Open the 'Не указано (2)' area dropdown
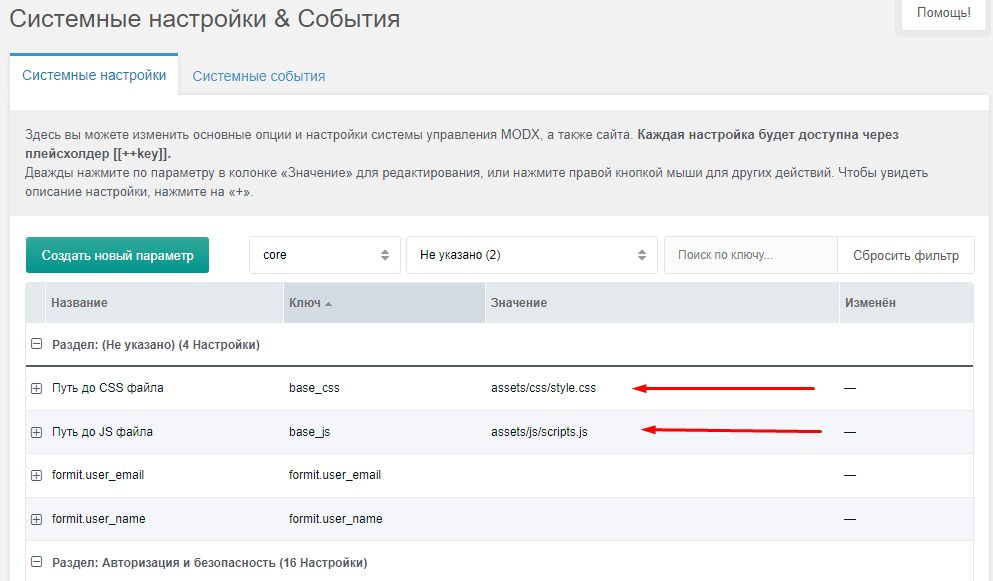The image size is (993, 581). [532, 255]
